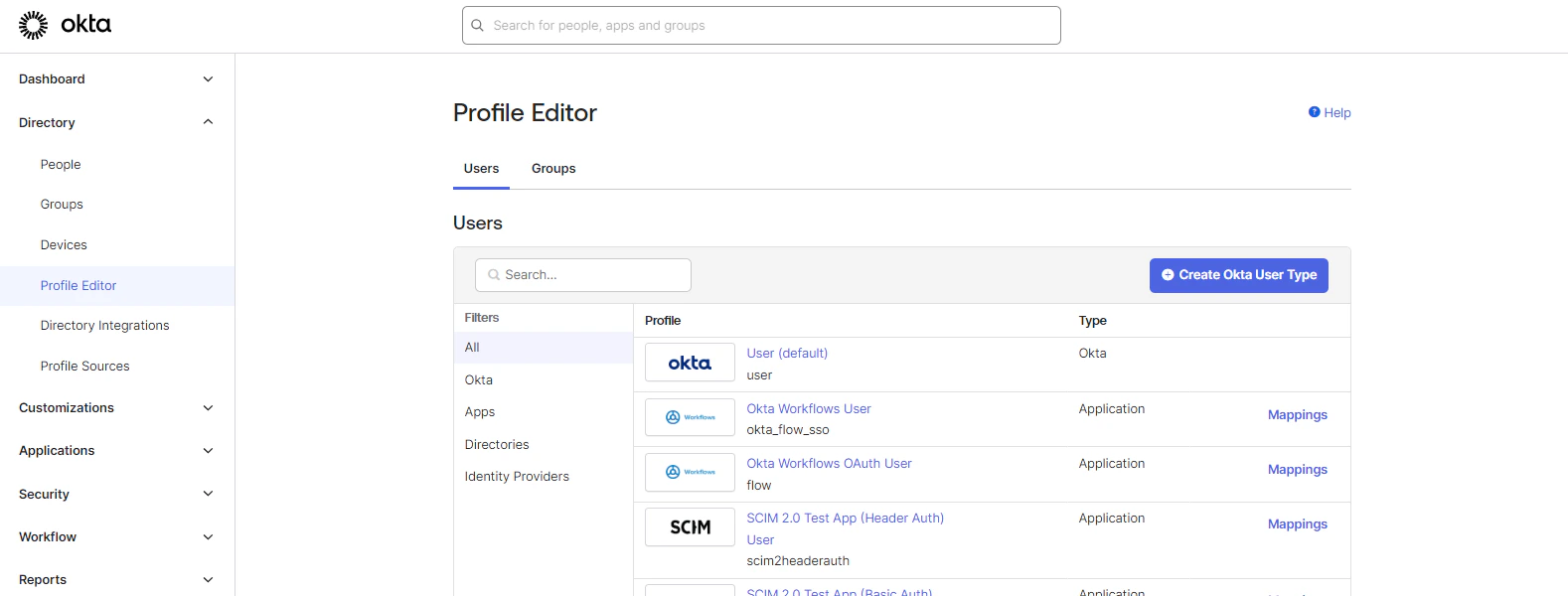The height and width of the screenshot is (596, 1568).
Task: Click the Workflow menu label
Action: [48, 537]
